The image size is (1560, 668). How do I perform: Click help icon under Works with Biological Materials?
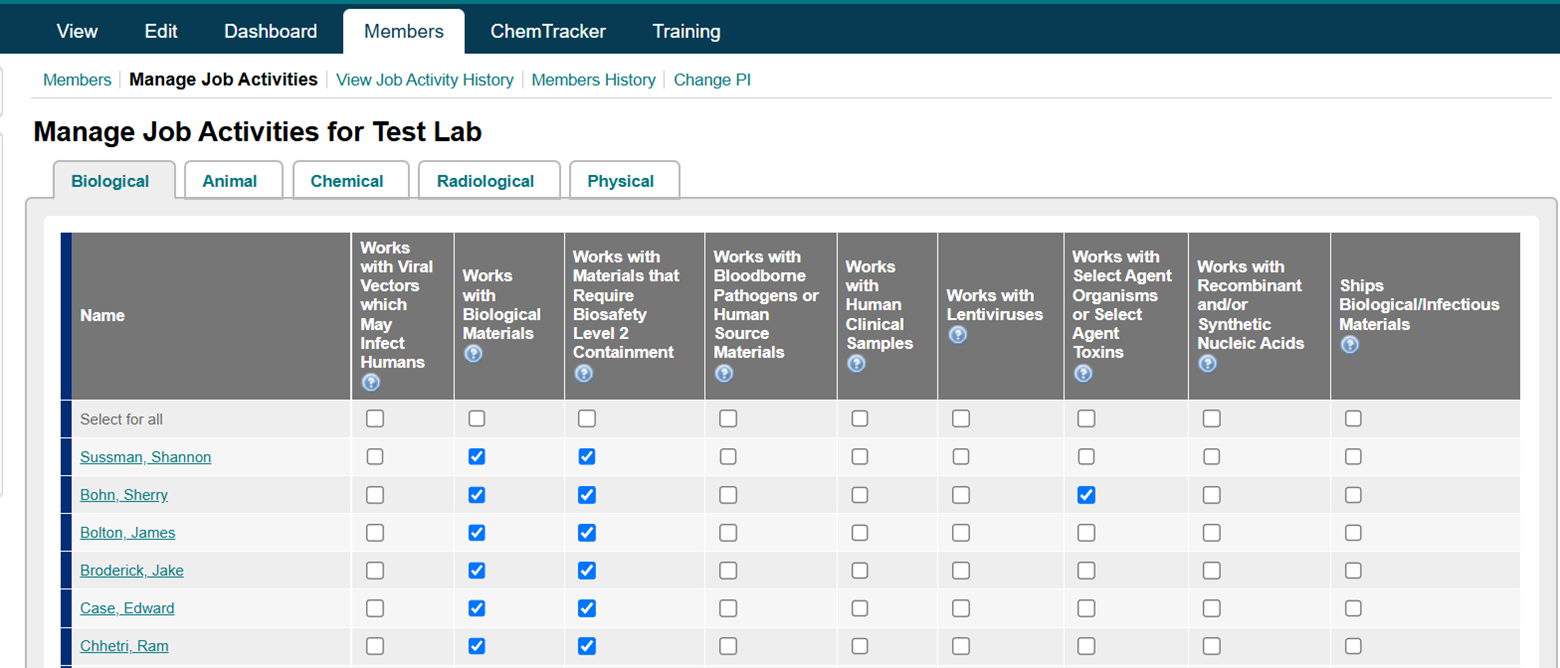[x=473, y=354]
